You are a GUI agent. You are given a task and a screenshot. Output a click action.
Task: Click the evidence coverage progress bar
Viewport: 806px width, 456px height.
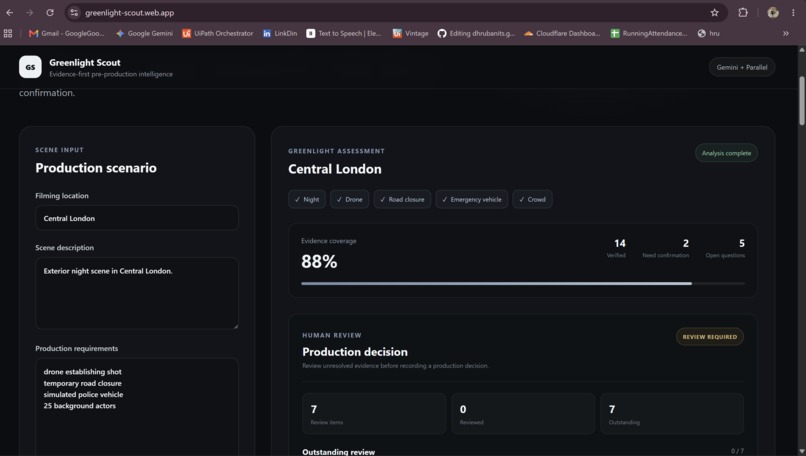(523, 283)
